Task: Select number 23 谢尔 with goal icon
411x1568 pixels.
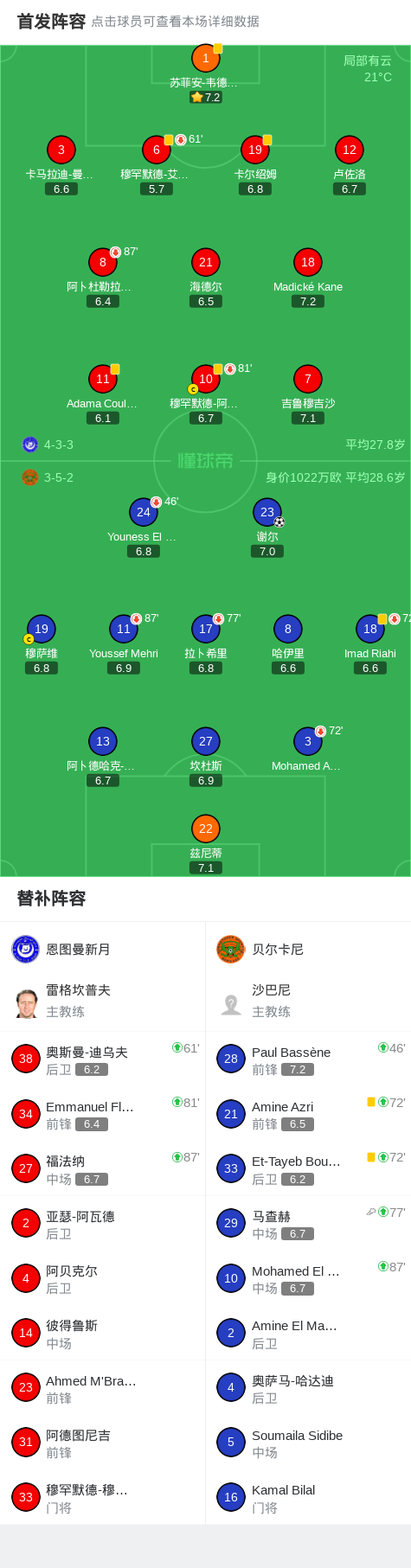Action: point(267,512)
